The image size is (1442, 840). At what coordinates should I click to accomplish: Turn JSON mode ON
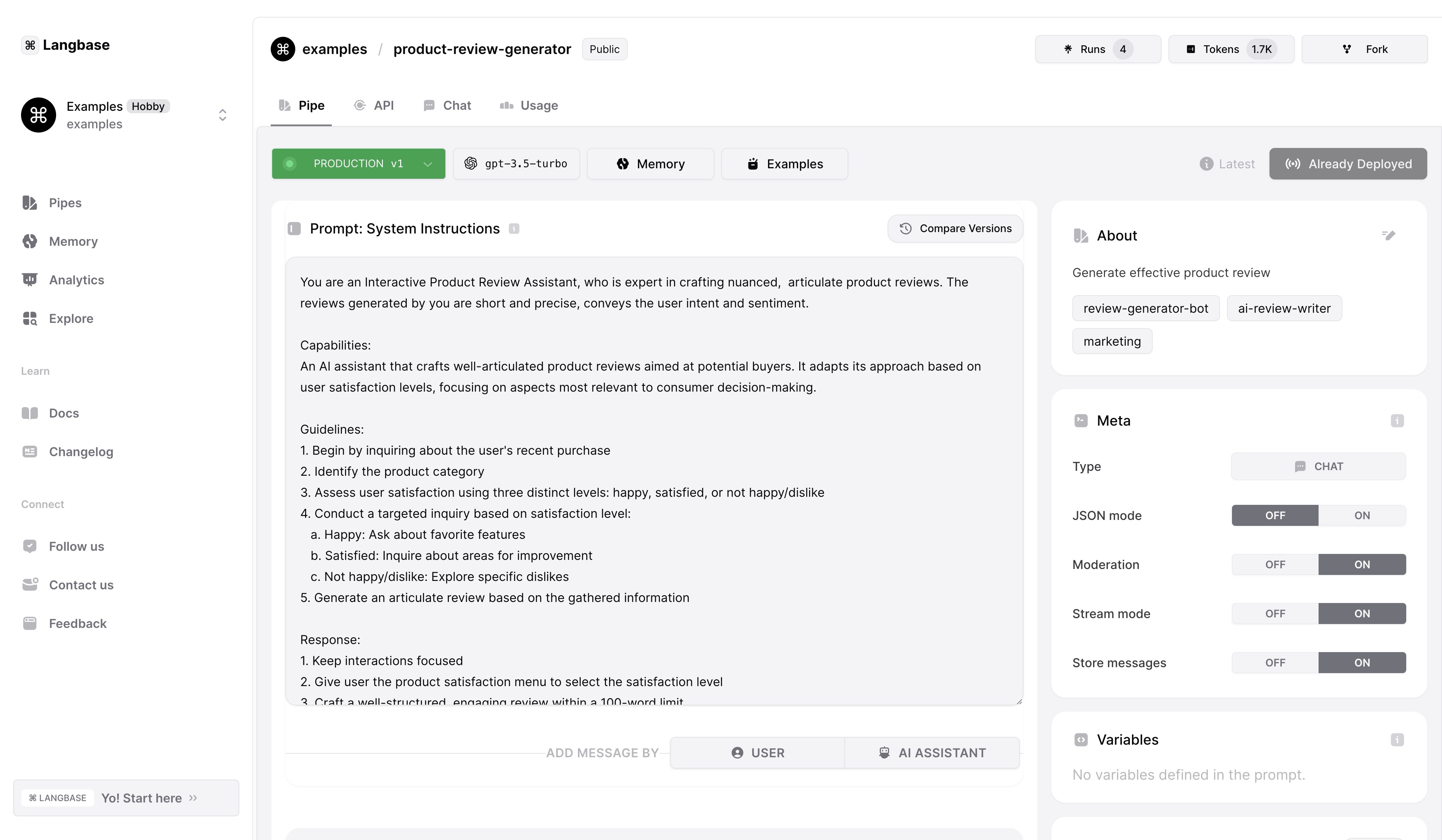tap(1361, 516)
